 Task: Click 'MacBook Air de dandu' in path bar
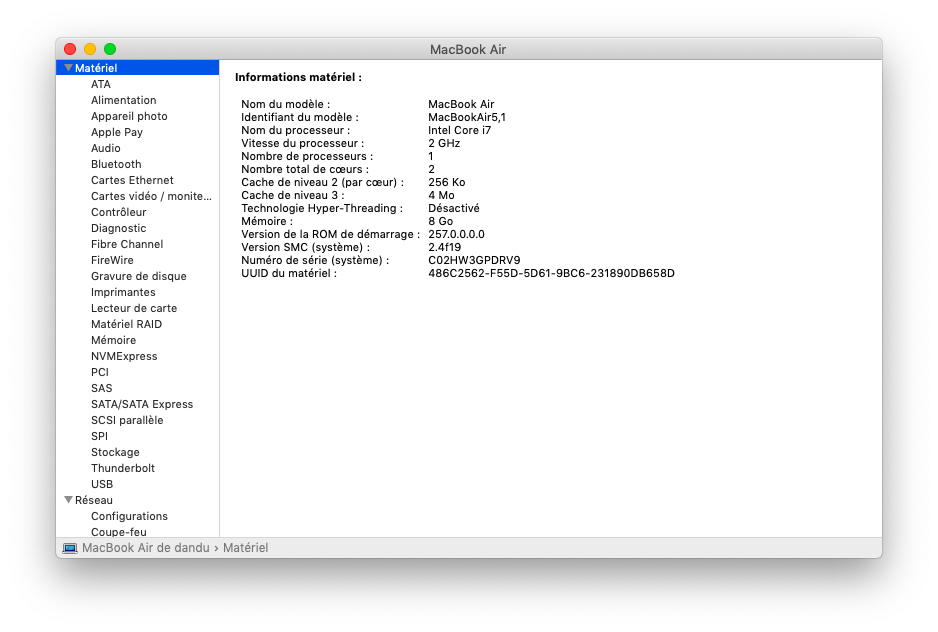(x=145, y=548)
